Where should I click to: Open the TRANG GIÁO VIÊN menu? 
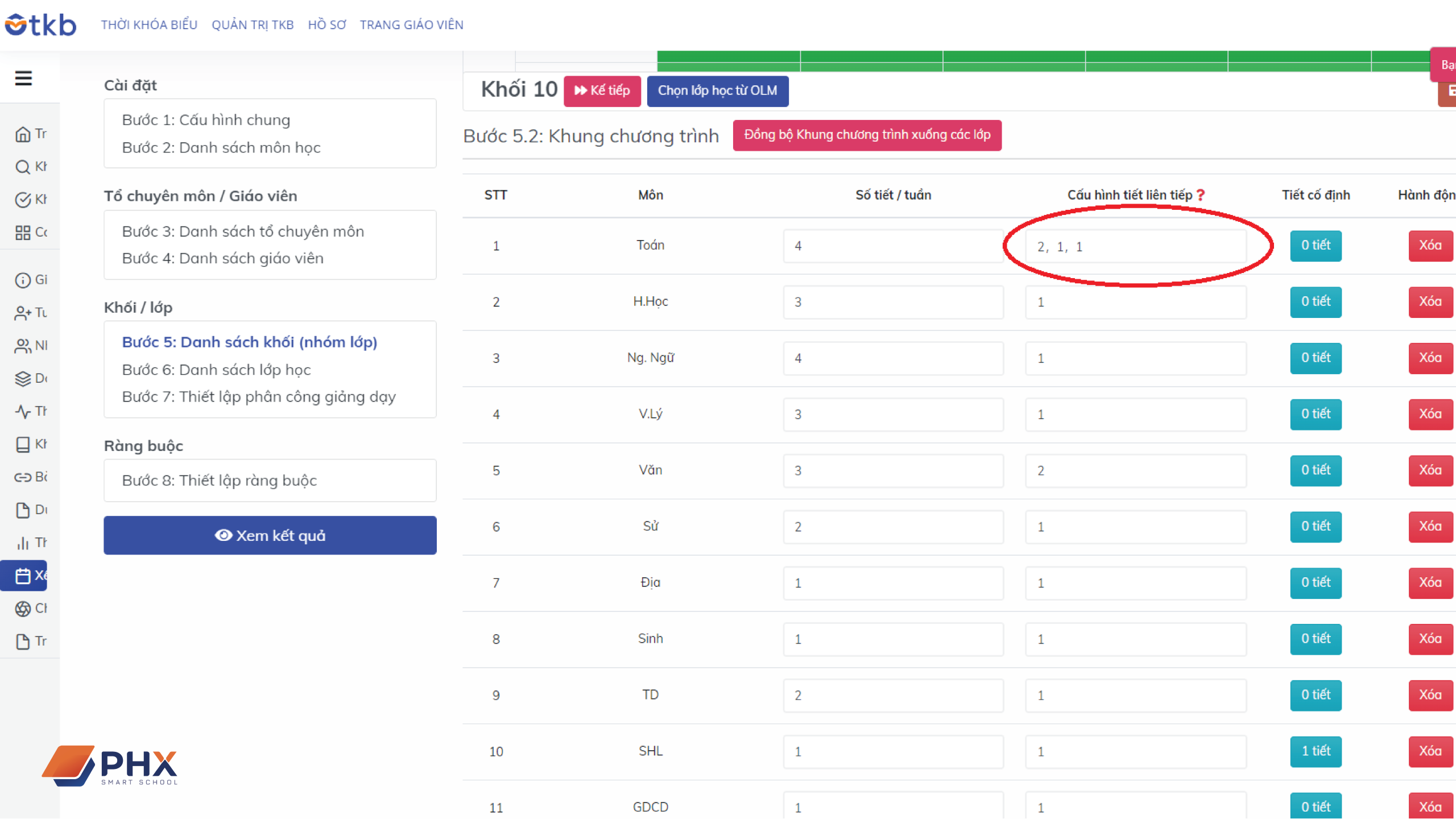411,24
